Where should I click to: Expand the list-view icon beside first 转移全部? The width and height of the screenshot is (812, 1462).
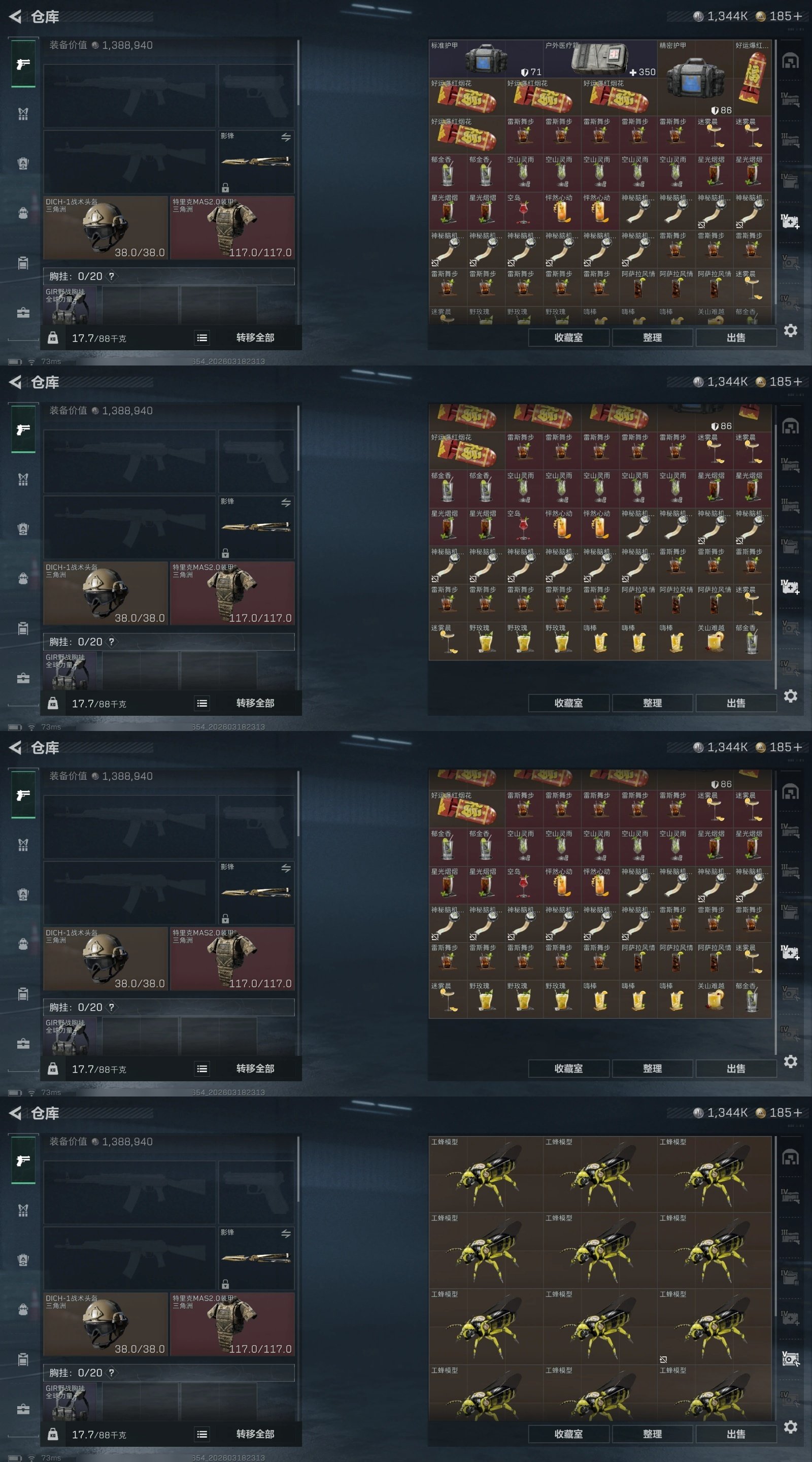(x=202, y=338)
